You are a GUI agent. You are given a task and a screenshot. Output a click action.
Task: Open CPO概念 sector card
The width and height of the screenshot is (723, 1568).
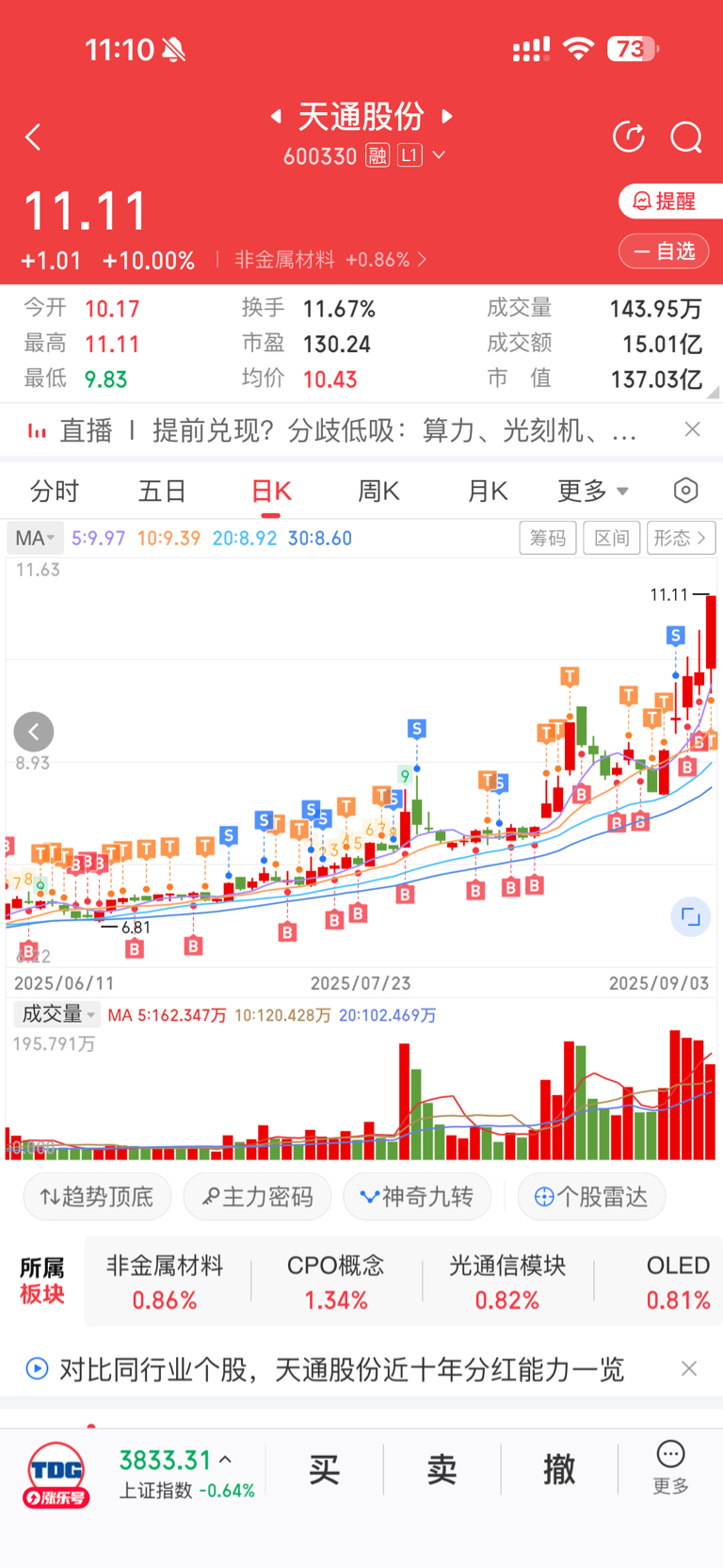[336, 1283]
